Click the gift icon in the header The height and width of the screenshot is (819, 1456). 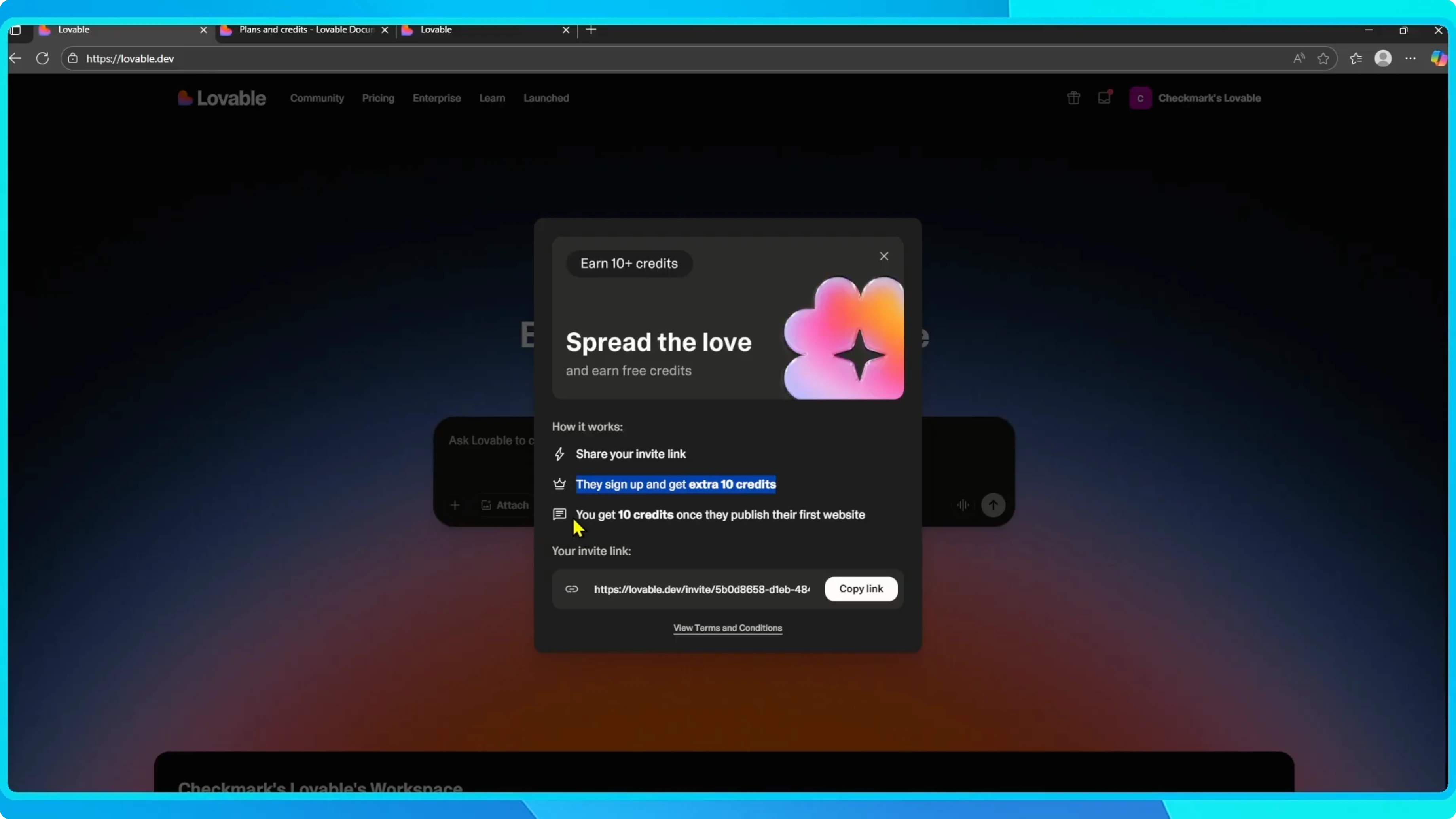click(1073, 98)
